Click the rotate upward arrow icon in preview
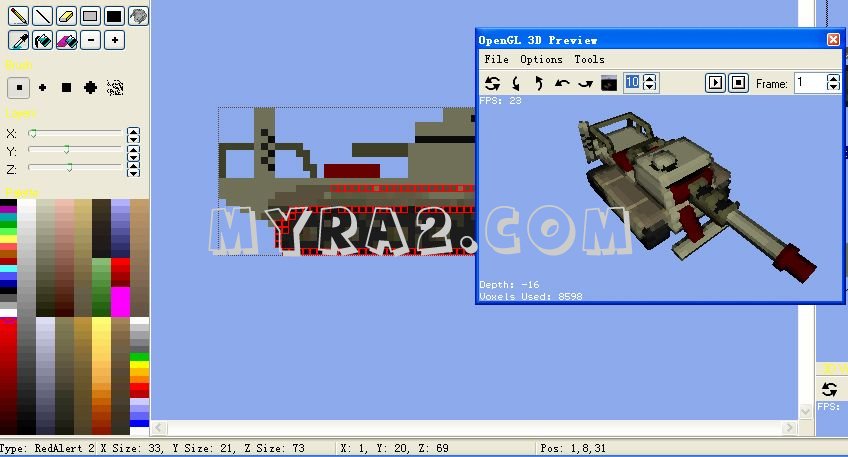Image resolution: width=848 pixels, height=457 pixels. click(539, 83)
